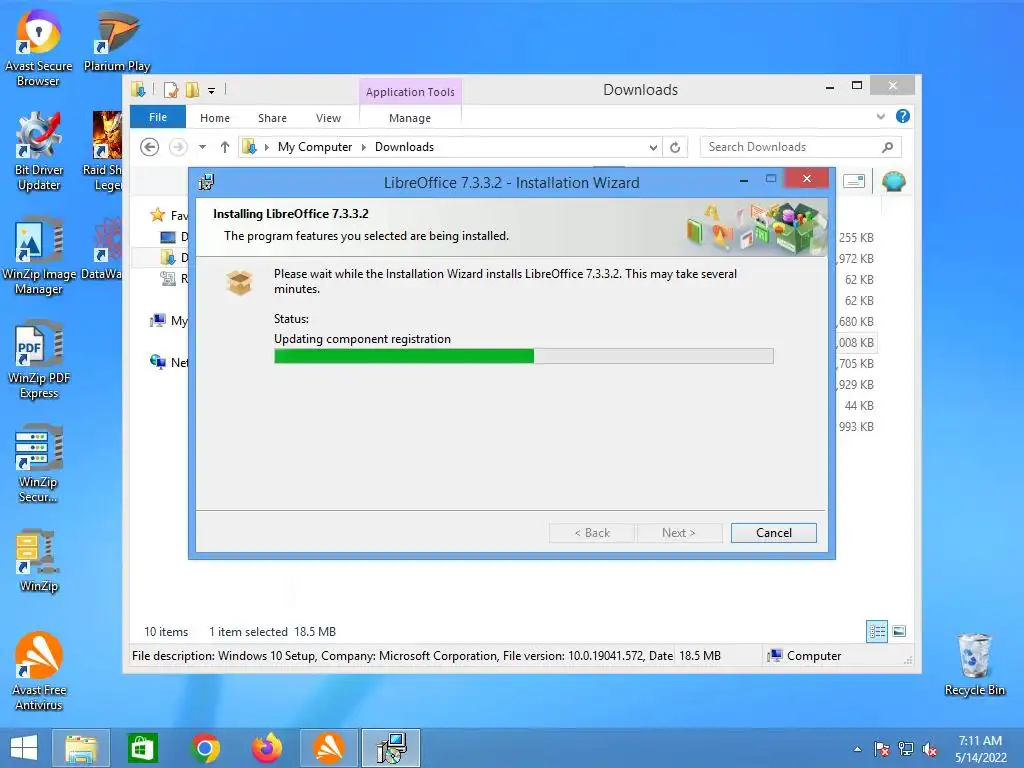Image resolution: width=1024 pixels, height=768 pixels.
Task: Click the disabled Back button
Action: (592, 533)
